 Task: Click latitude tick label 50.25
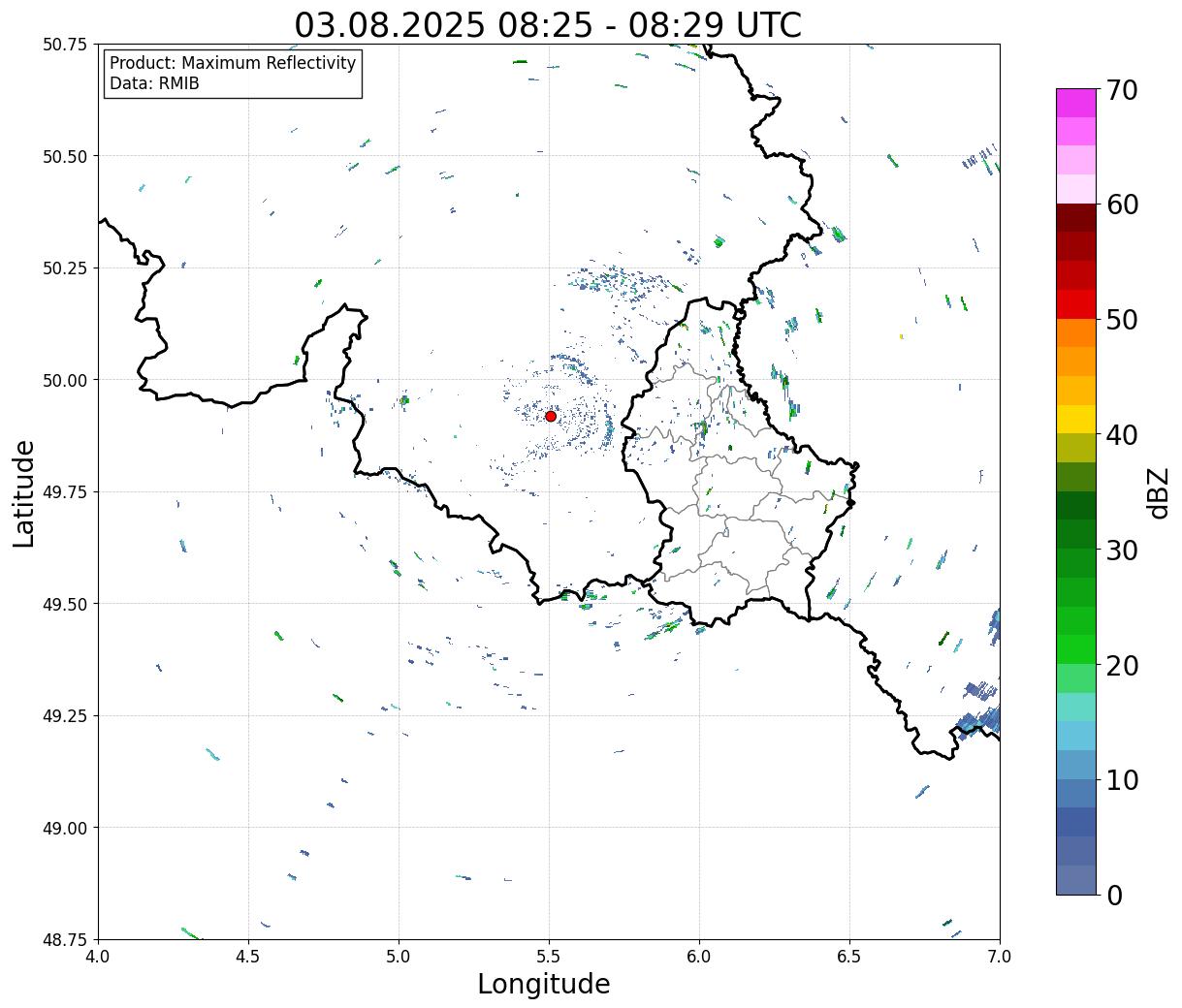64,268
